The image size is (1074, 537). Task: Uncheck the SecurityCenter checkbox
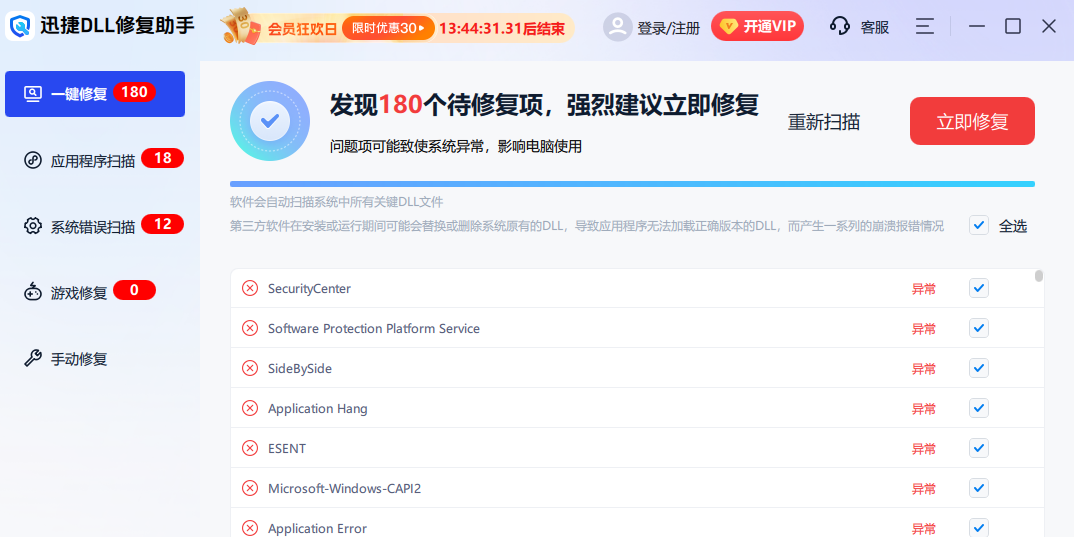(x=979, y=289)
